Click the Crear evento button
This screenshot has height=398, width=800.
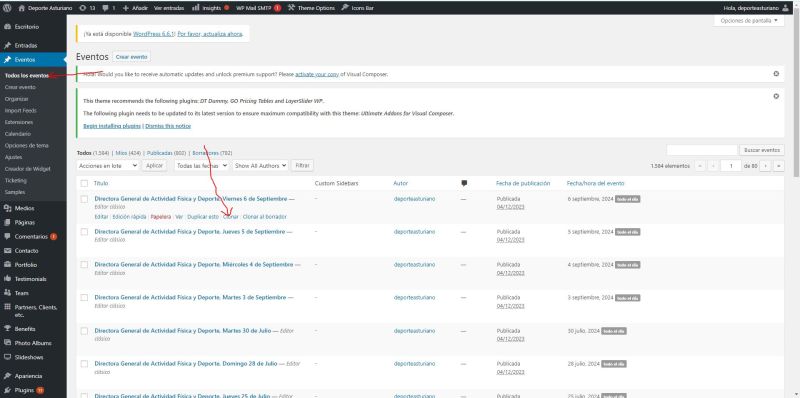tap(132, 57)
